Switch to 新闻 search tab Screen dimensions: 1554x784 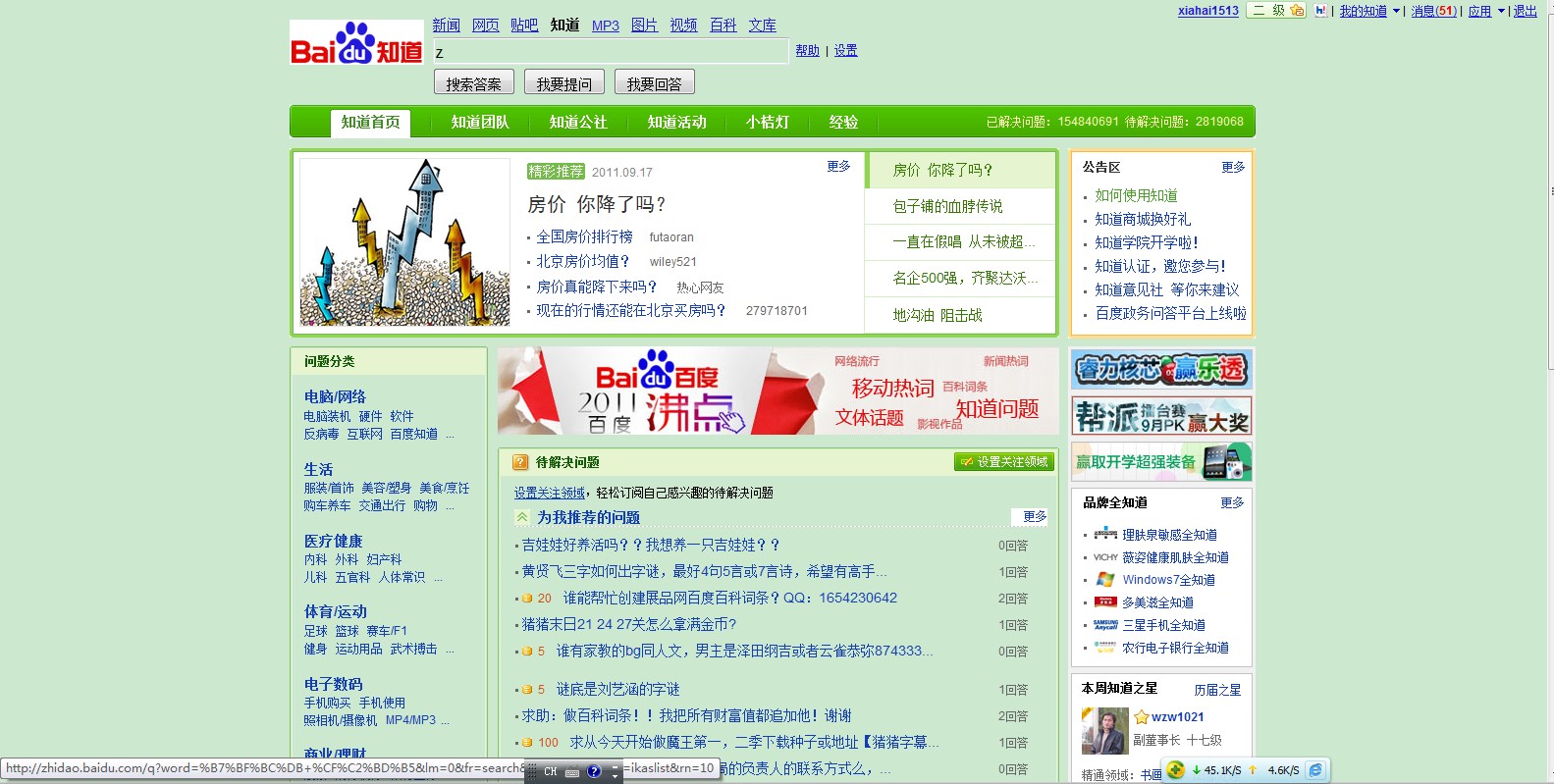point(447,26)
